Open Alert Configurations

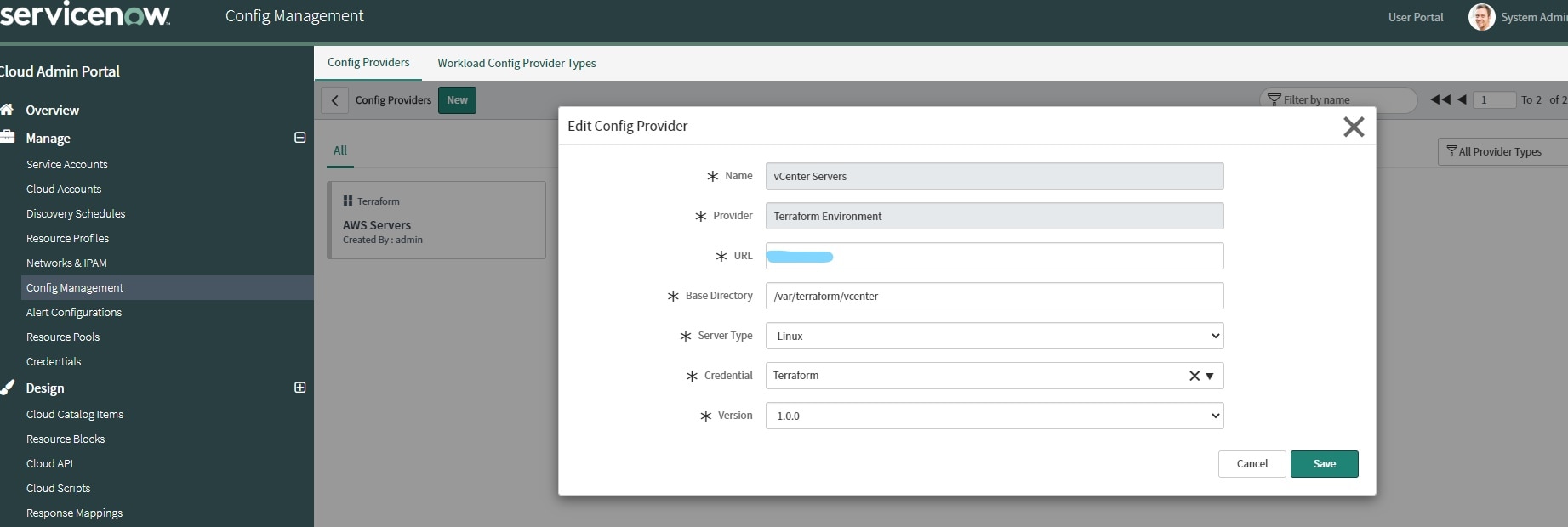point(74,313)
